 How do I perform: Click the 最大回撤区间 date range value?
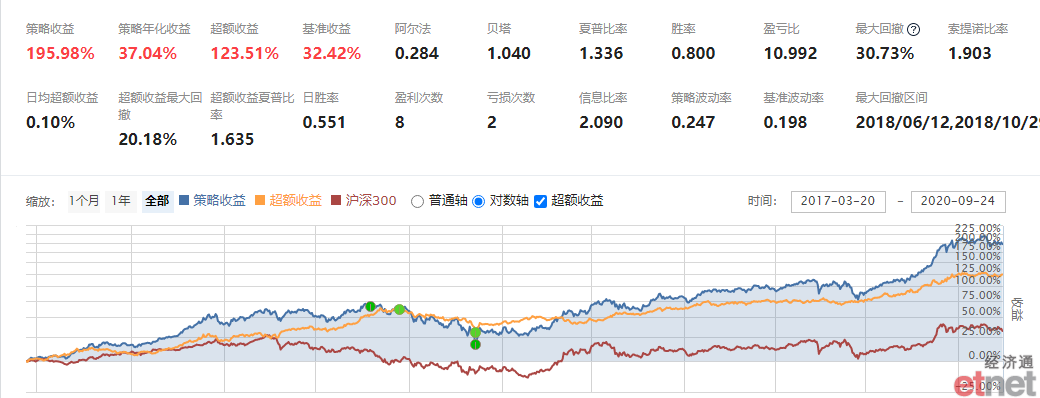(x=948, y=122)
